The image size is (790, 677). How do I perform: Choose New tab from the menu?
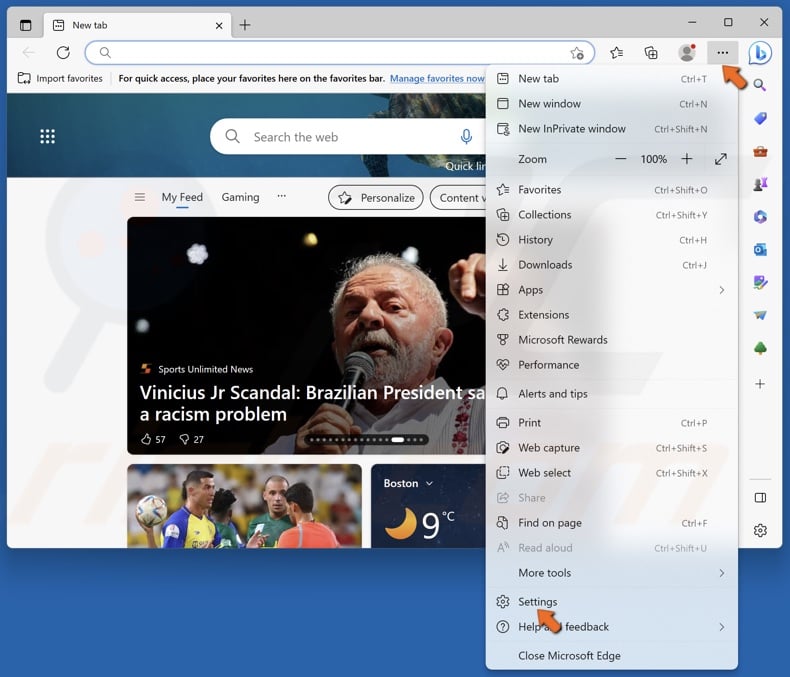[x=612, y=79]
